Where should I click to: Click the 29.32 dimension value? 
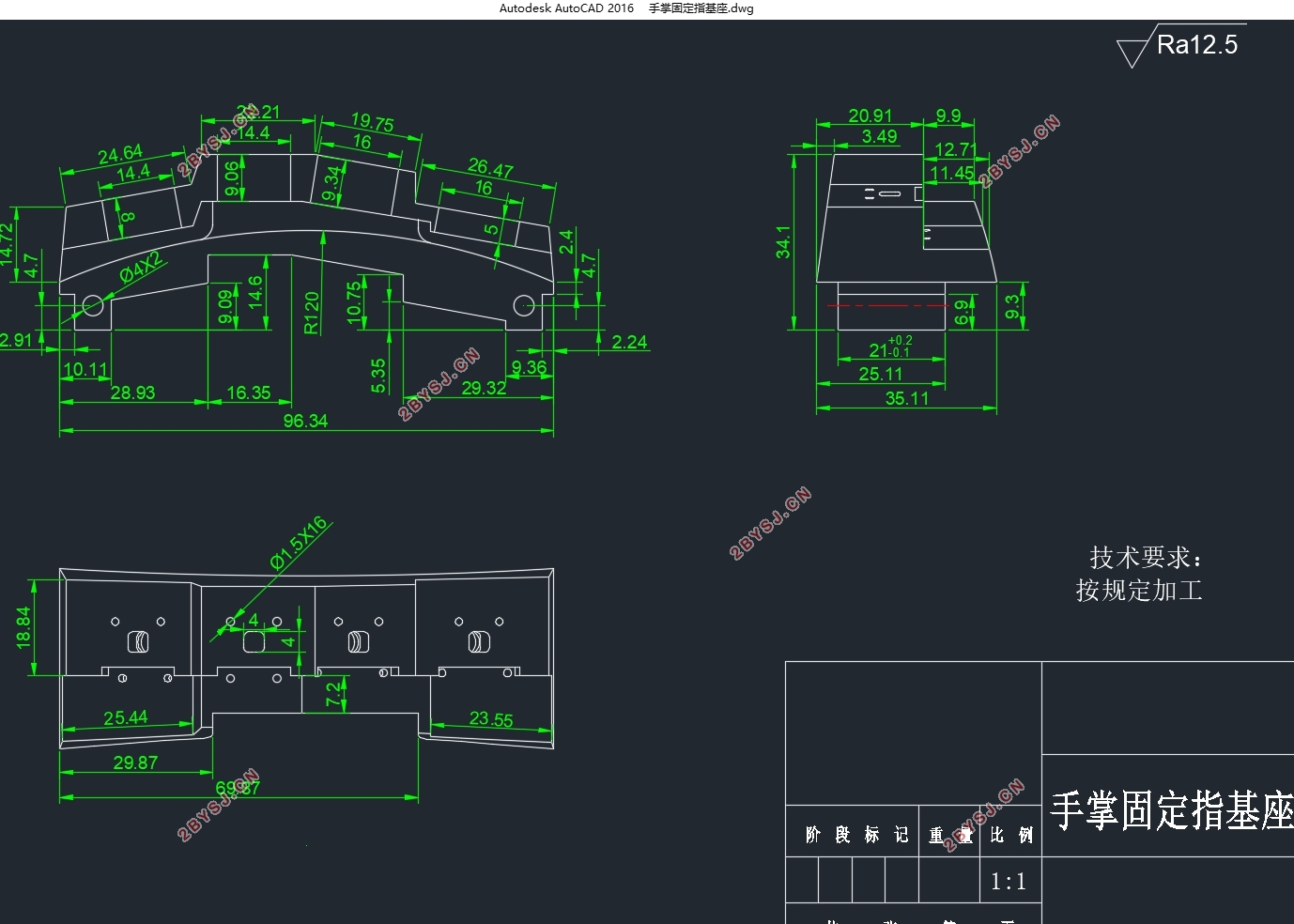point(484,387)
